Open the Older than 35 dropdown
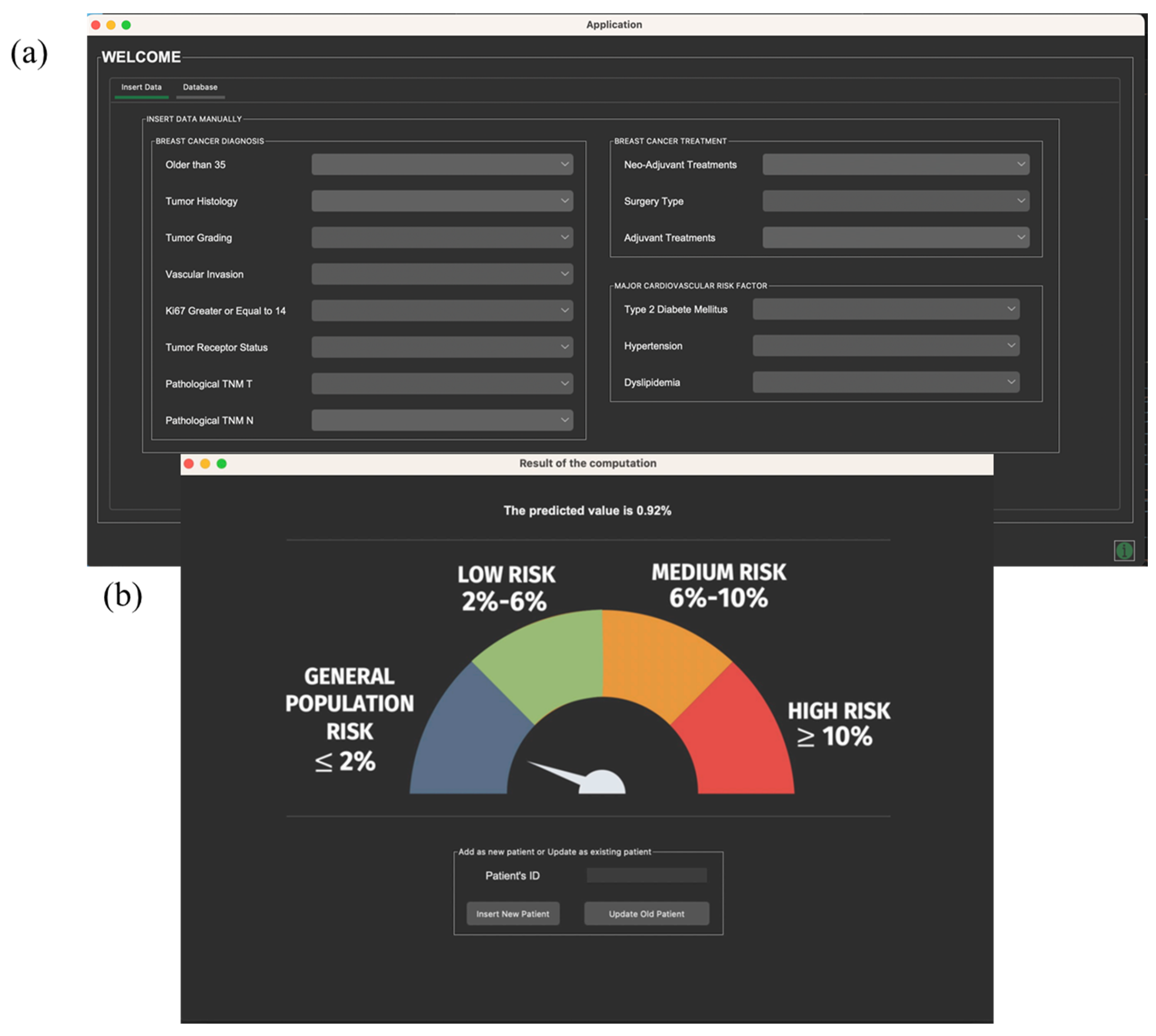The image size is (1156, 1036). point(442,165)
